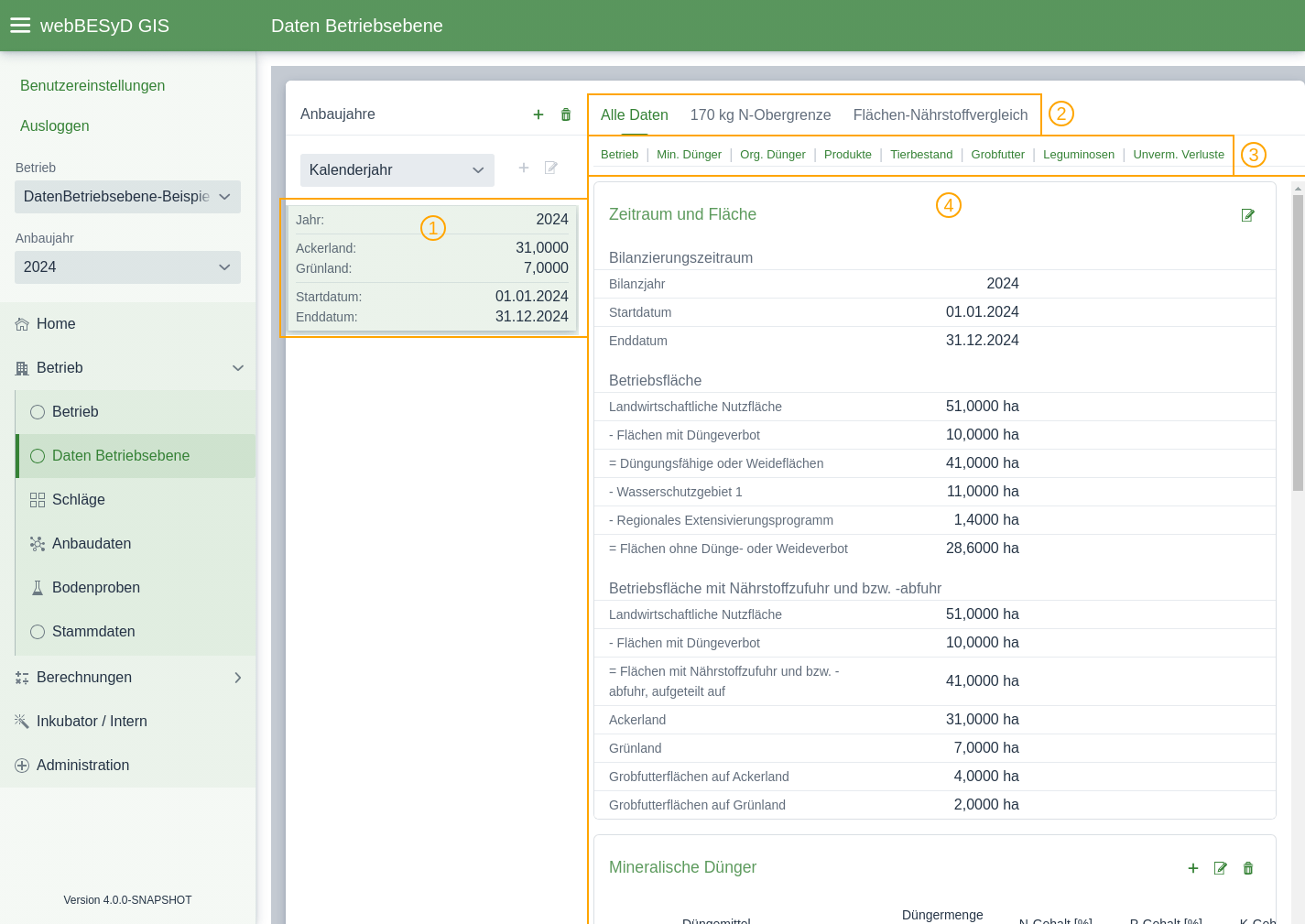
Task: Click the Bilanzjahr 2024 row
Action: [x=935, y=284]
